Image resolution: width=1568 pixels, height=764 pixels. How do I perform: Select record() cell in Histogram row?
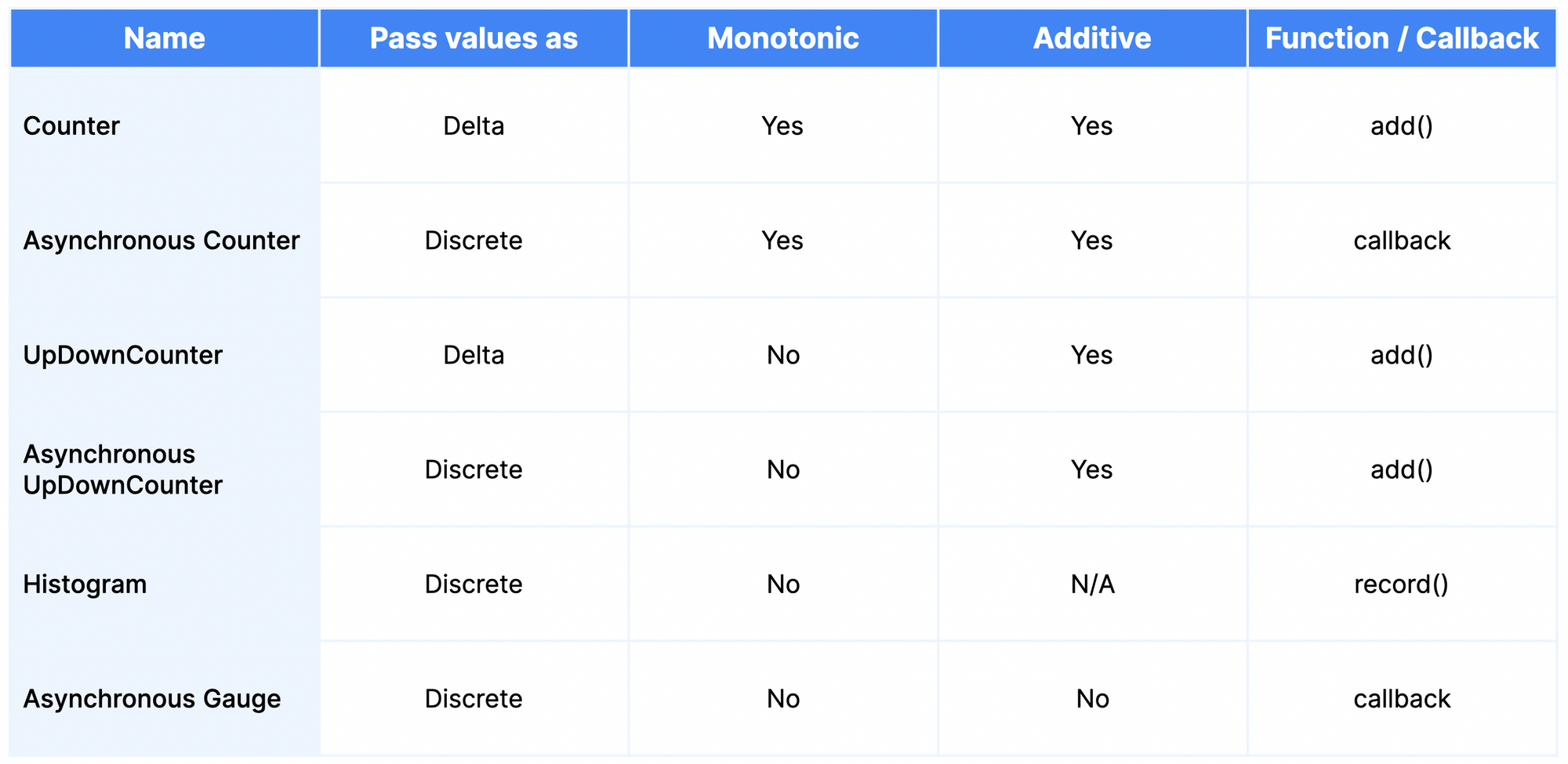click(1402, 584)
